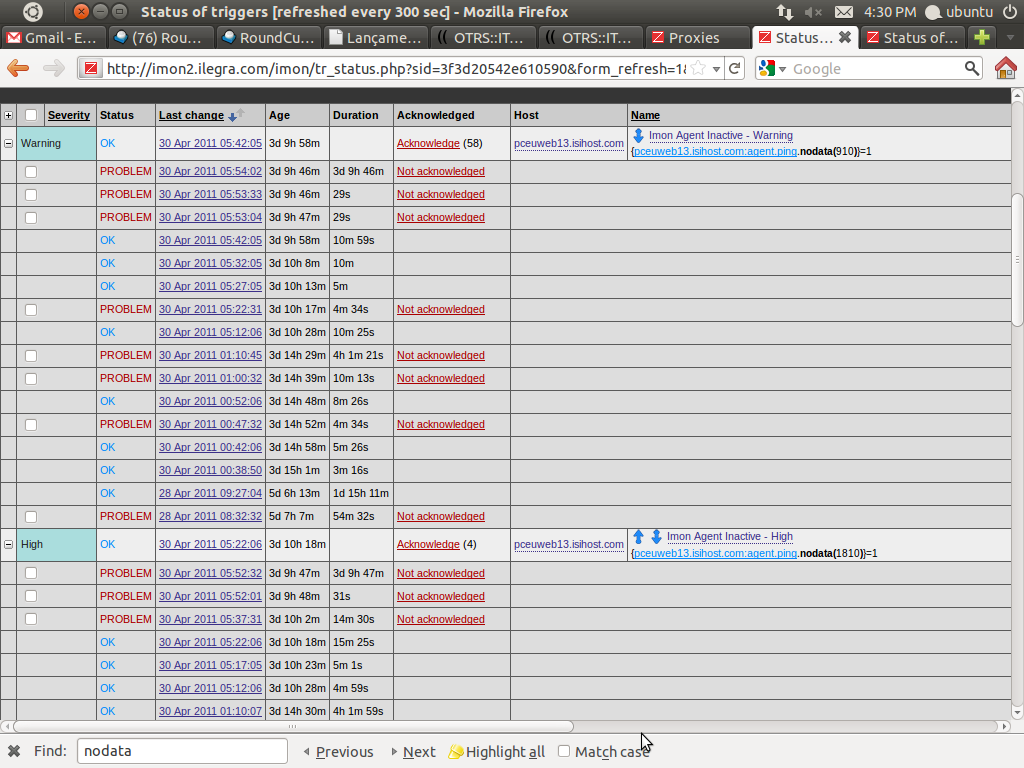Tick checkbox for 30 Apr 2011 05:54:02 problem
Screen dimensions: 1024x768
pyautogui.click(x=31, y=171)
